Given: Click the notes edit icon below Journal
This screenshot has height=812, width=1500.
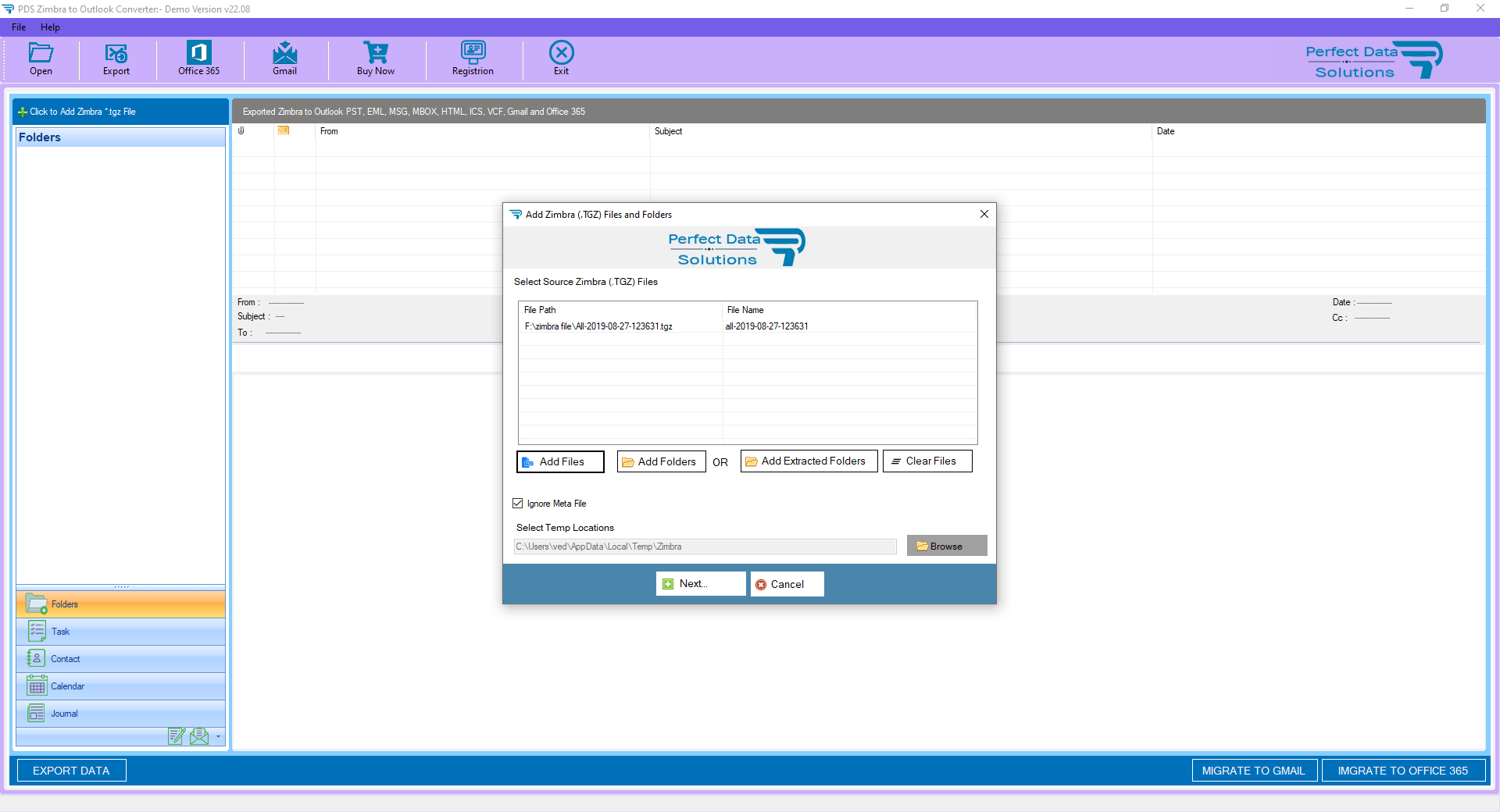Looking at the screenshot, I should click(x=177, y=736).
